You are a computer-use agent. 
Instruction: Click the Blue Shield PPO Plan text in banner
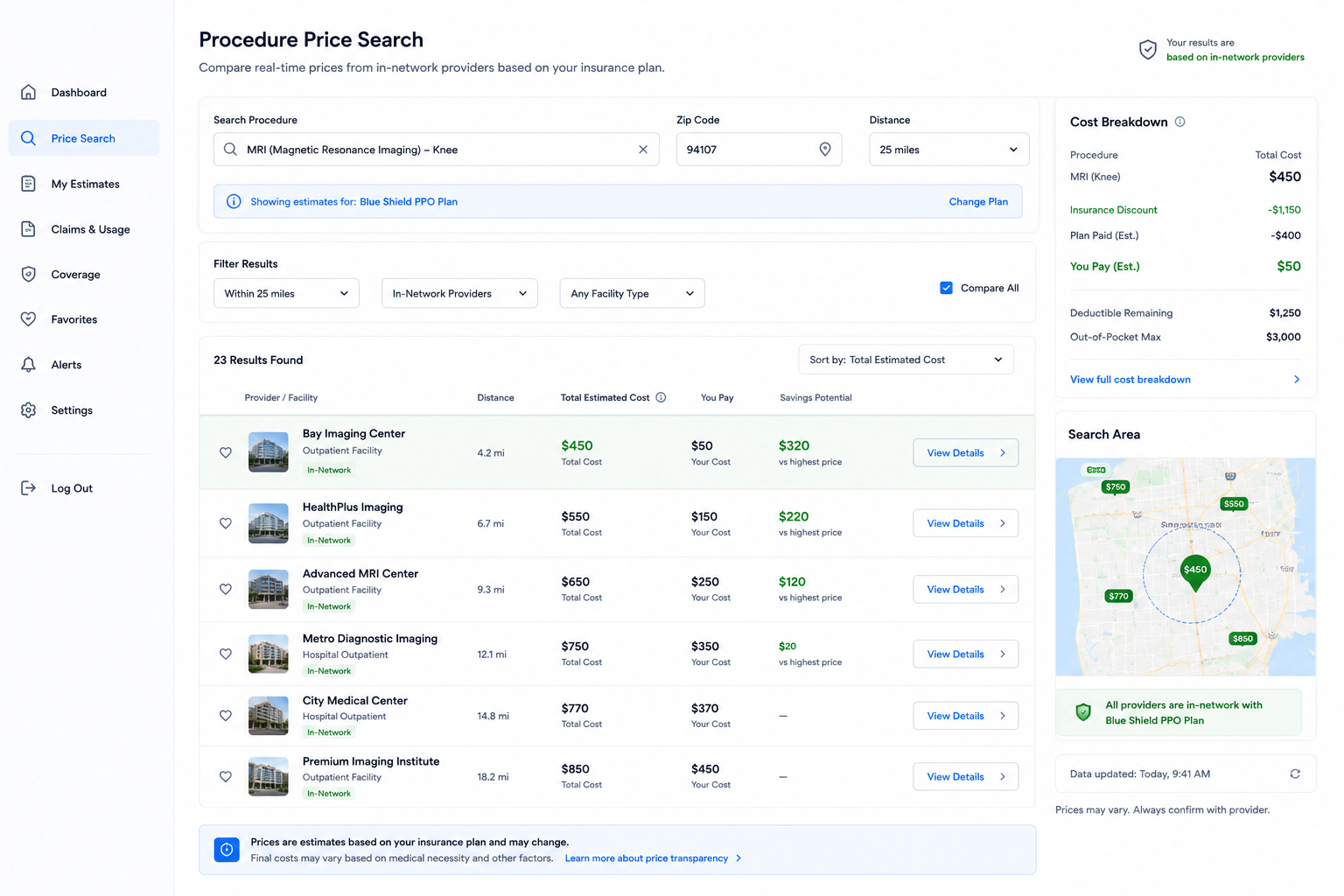[x=409, y=201]
